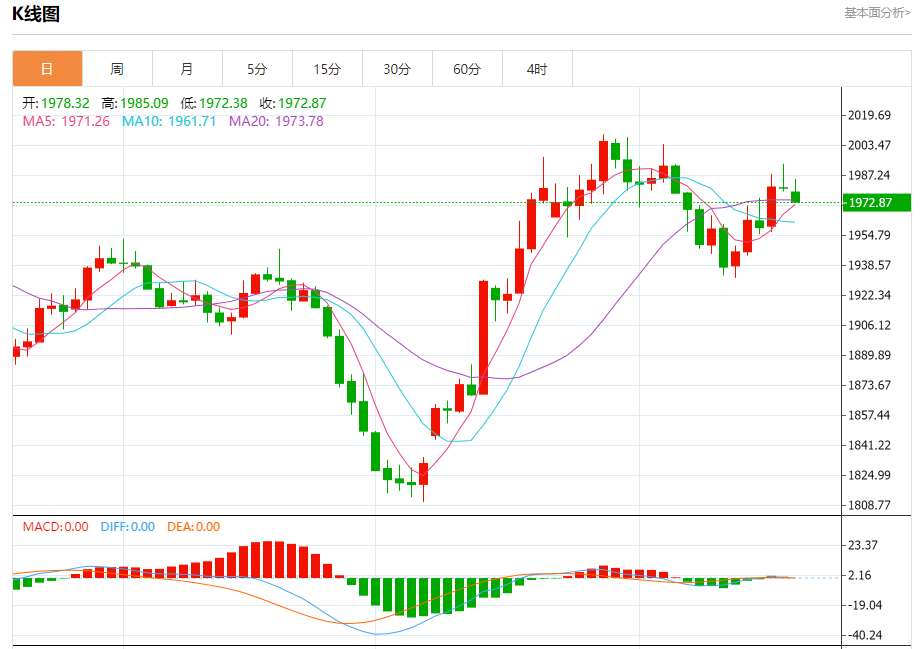Image resolution: width=920 pixels, height=649 pixels.
Task: Click the 2.16 MACD axis label
Action: tap(860, 576)
